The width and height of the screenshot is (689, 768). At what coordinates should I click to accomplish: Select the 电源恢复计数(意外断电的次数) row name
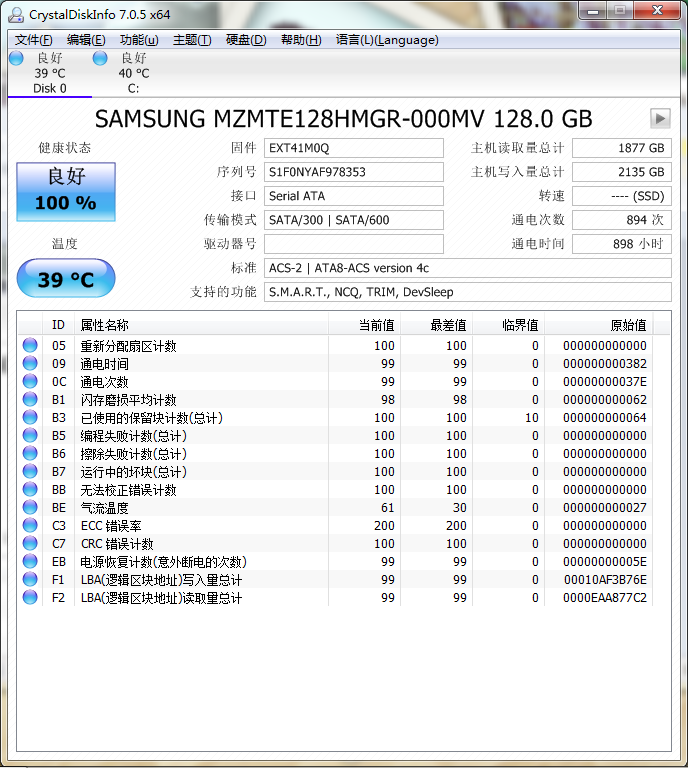[x=164, y=562]
